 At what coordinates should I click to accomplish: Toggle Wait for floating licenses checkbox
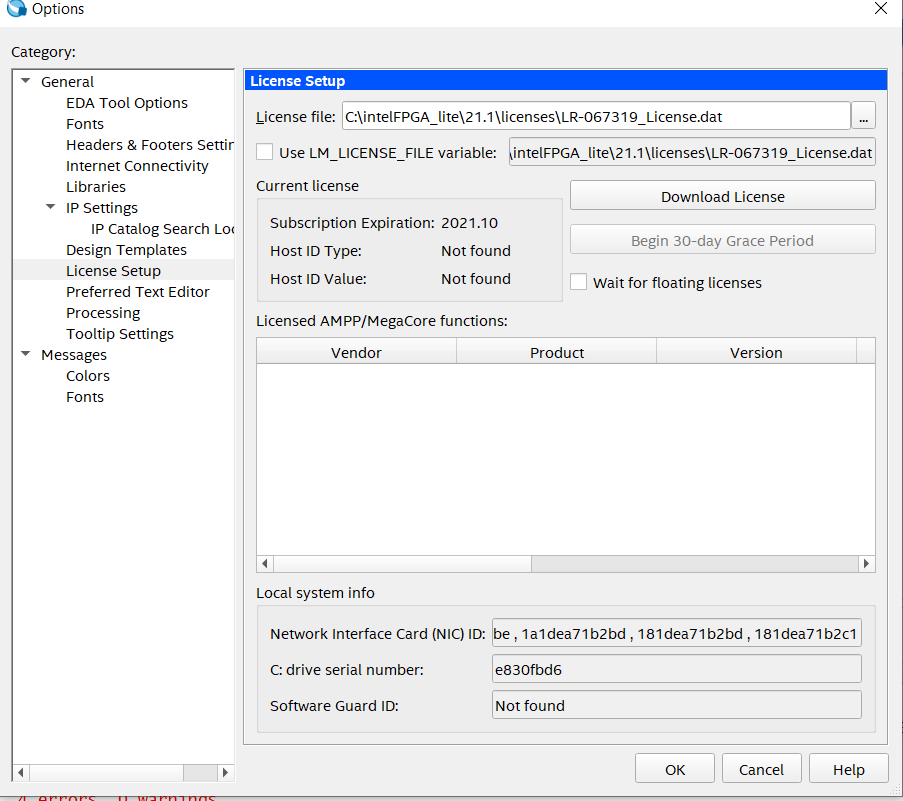click(578, 282)
